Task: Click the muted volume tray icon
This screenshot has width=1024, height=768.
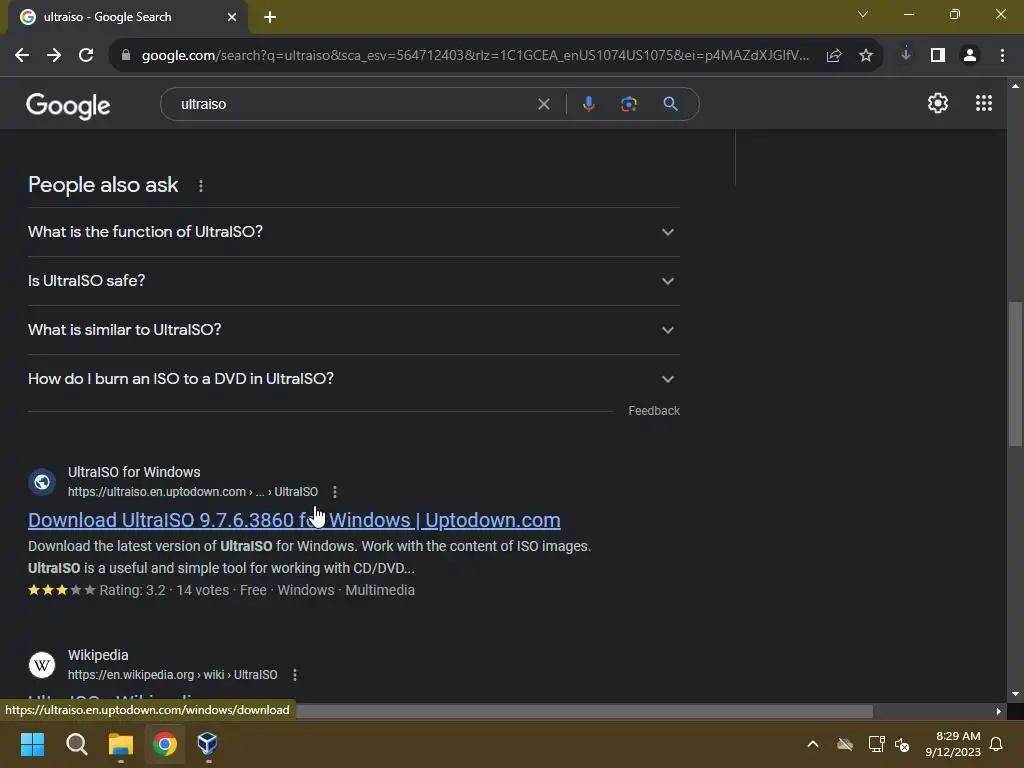Action: click(903, 744)
